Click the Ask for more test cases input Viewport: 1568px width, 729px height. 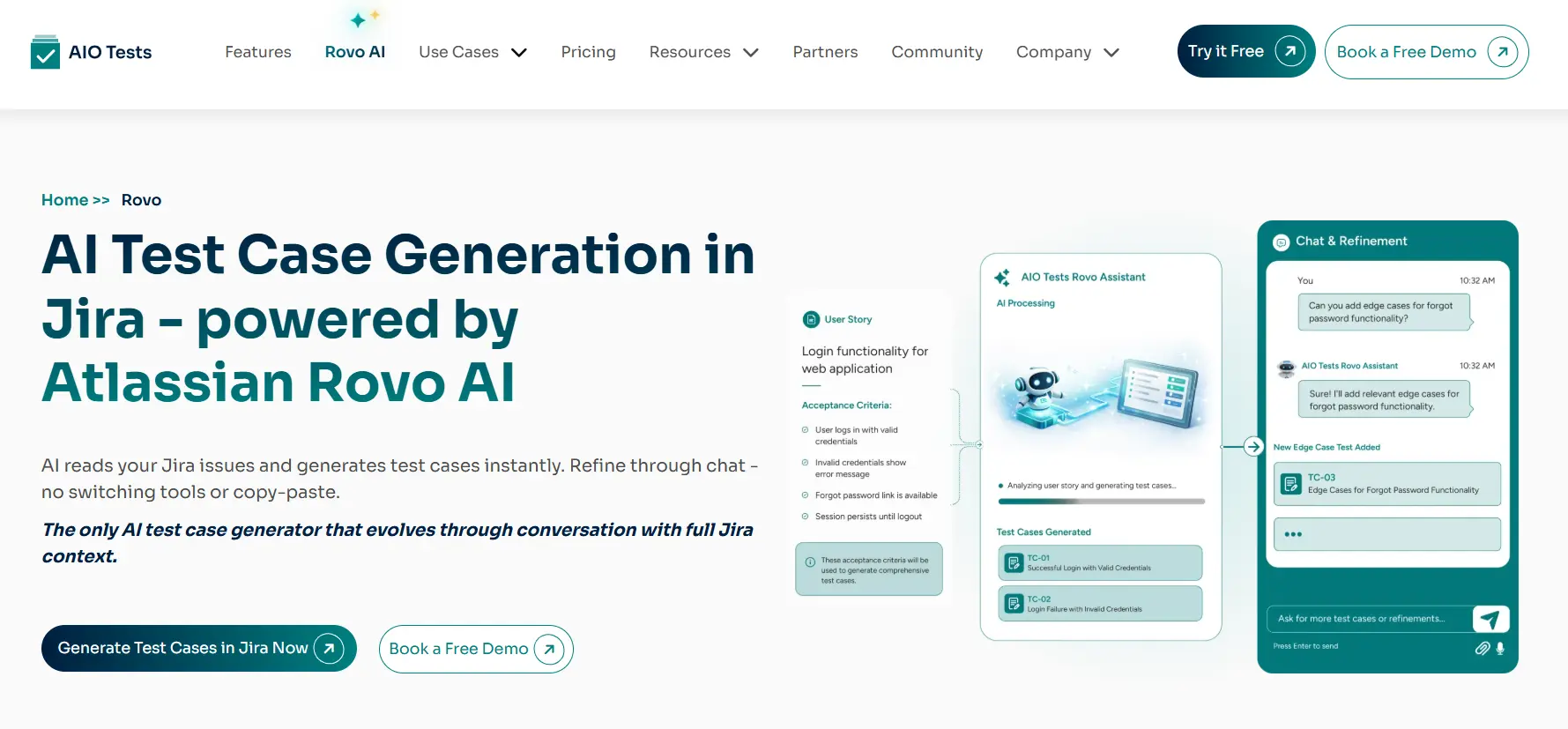click(x=1370, y=619)
